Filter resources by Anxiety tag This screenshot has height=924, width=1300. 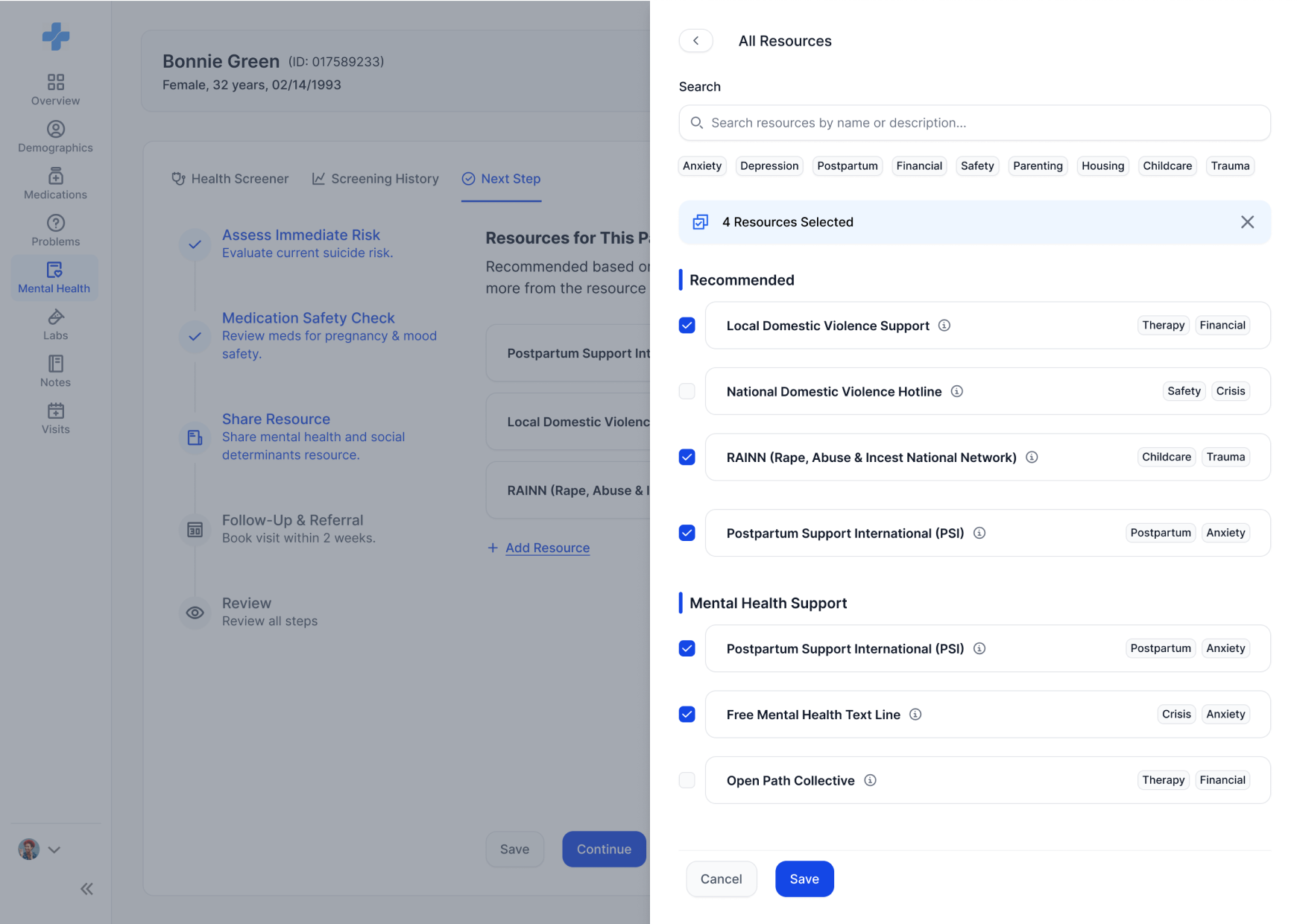coord(702,166)
